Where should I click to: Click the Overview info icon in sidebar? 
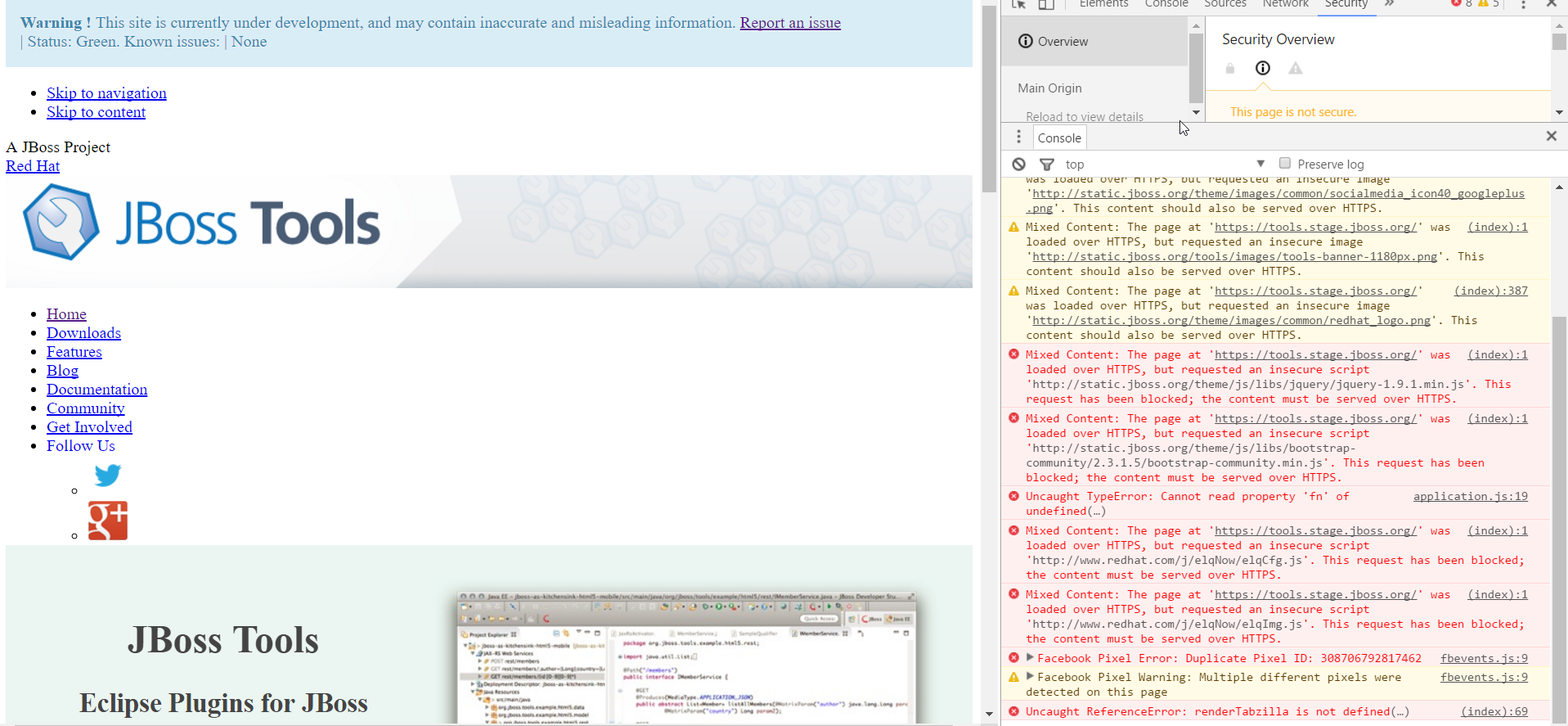[1026, 41]
